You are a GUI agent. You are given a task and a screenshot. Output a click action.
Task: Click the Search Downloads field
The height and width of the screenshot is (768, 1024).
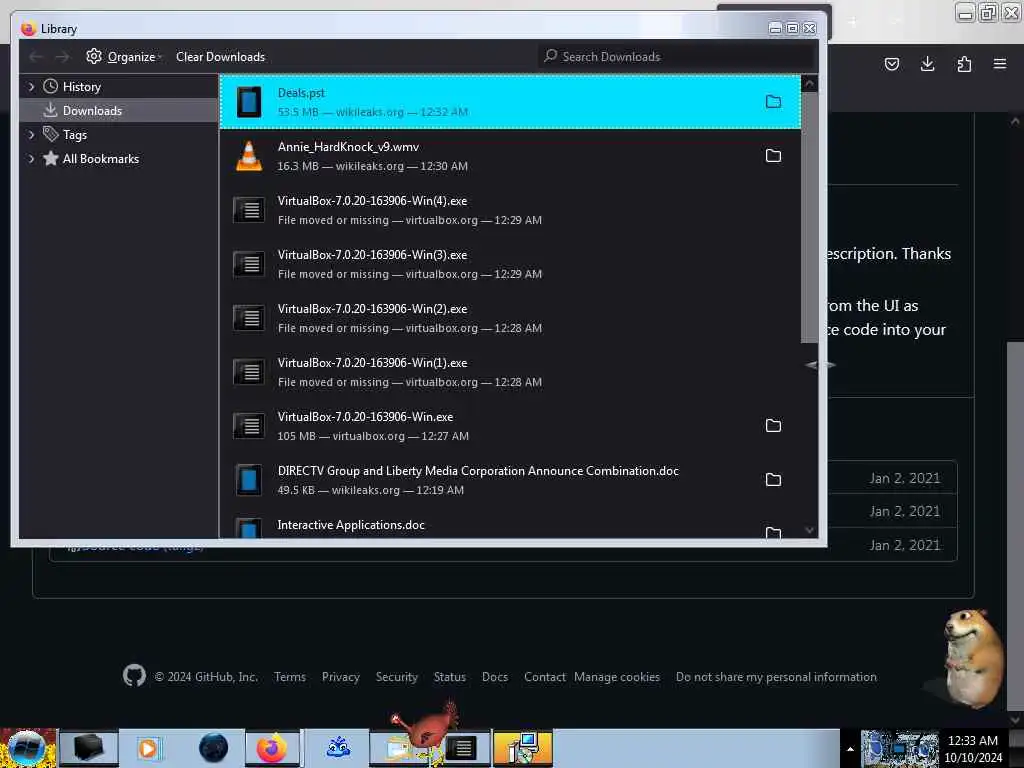click(677, 57)
